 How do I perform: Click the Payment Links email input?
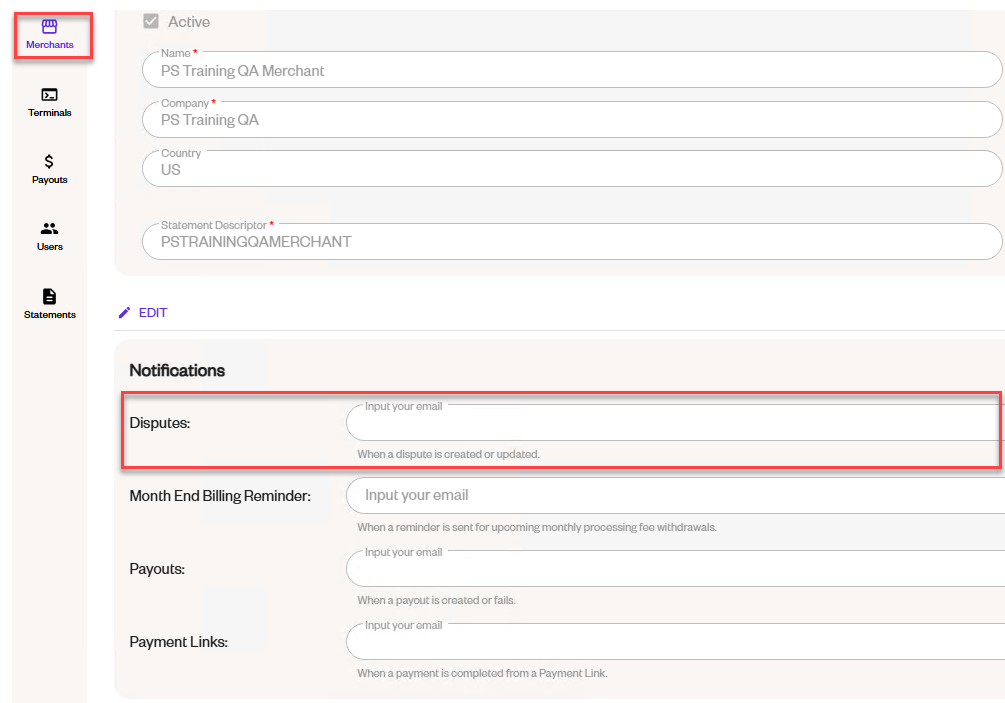(676, 641)
